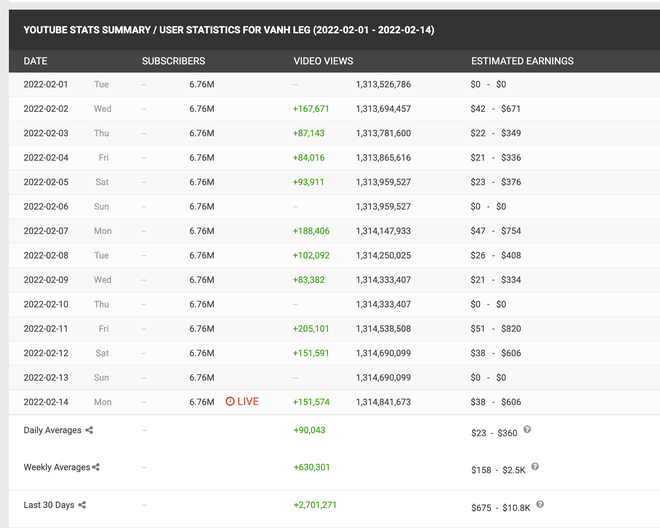Click earnings $22 - $349
The image size is (660, 528).
[x=495, y=133]
